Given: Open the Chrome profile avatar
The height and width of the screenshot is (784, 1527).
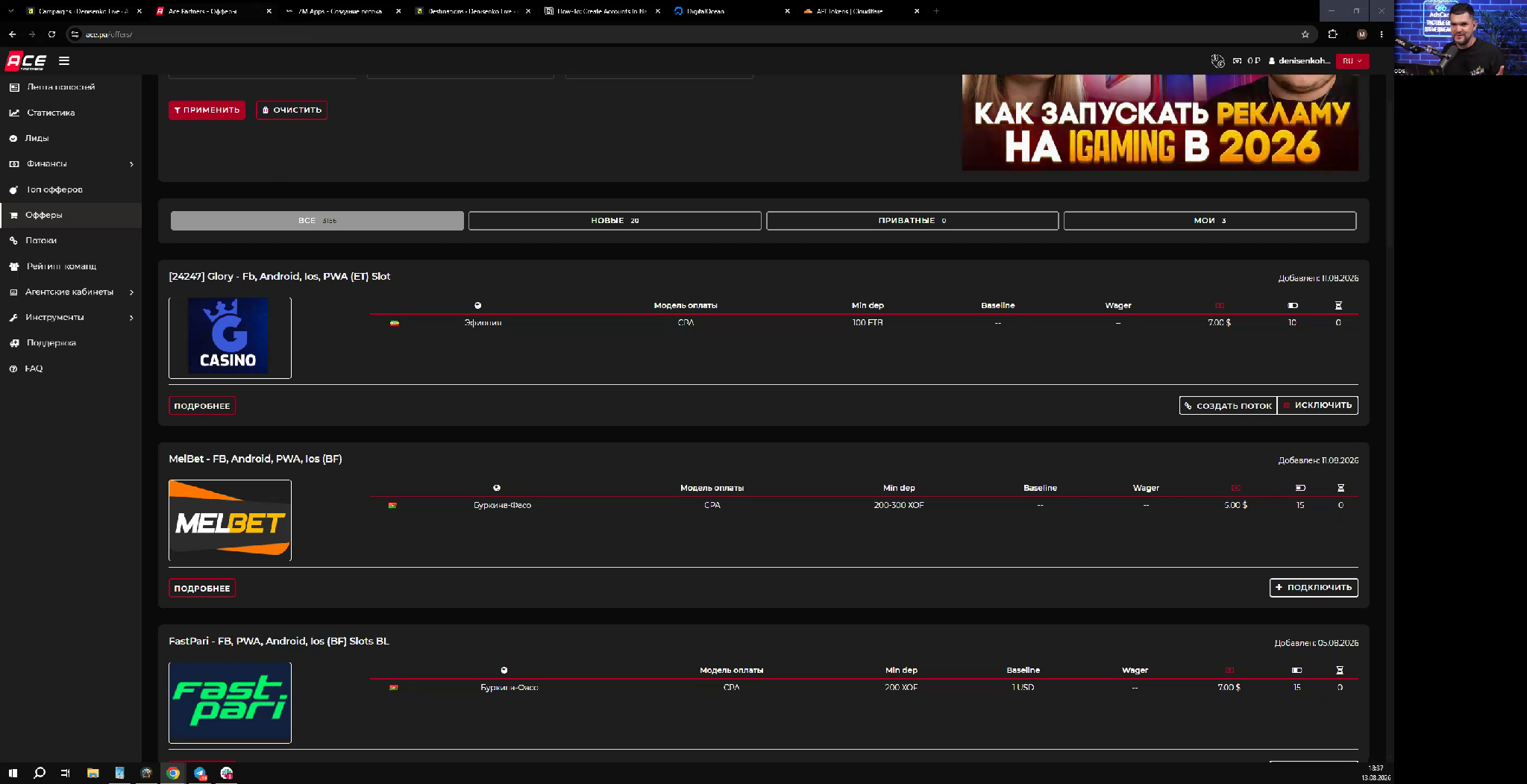Looking at the screenshot, I should (1361, 34).
